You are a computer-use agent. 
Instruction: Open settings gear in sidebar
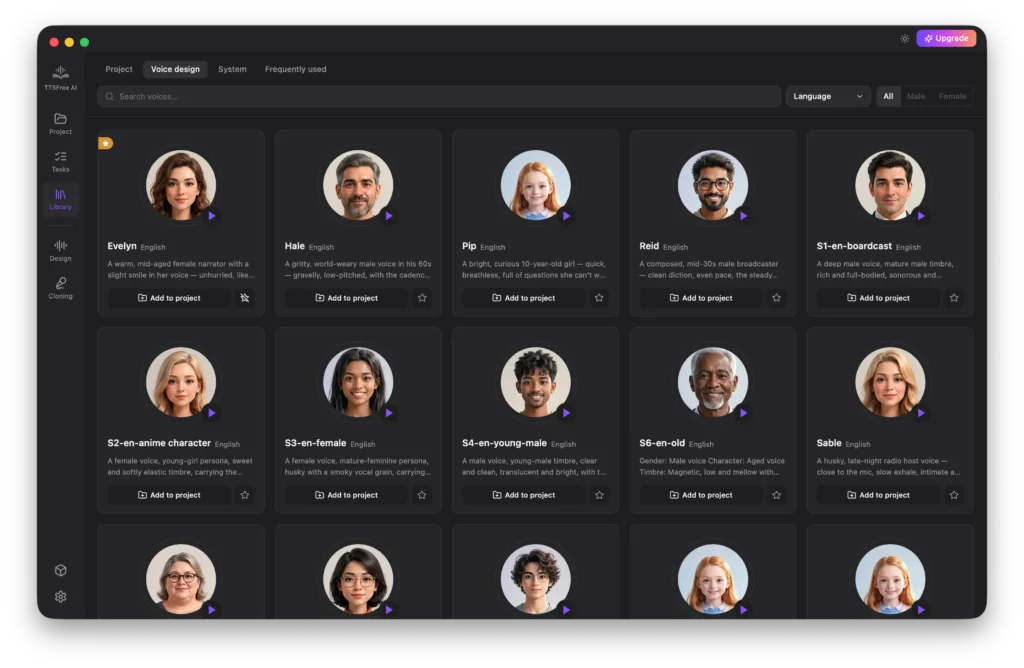61,596
